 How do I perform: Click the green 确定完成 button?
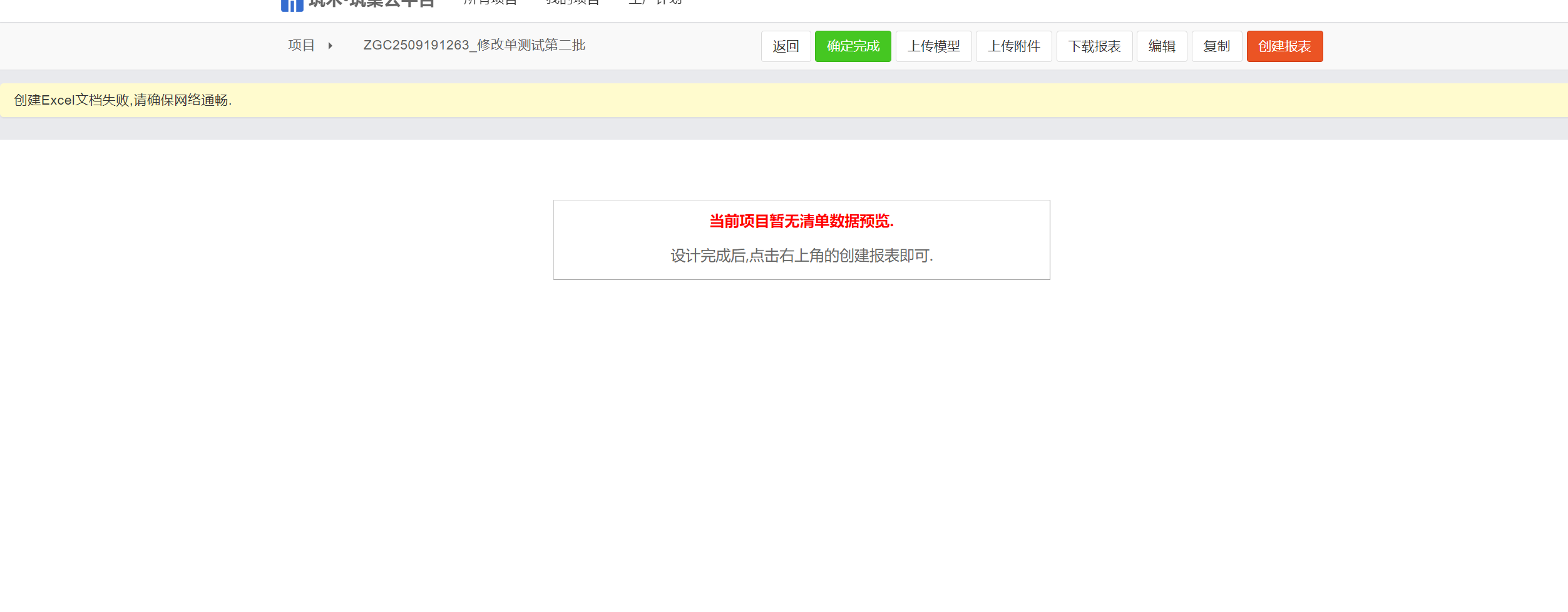853,46
